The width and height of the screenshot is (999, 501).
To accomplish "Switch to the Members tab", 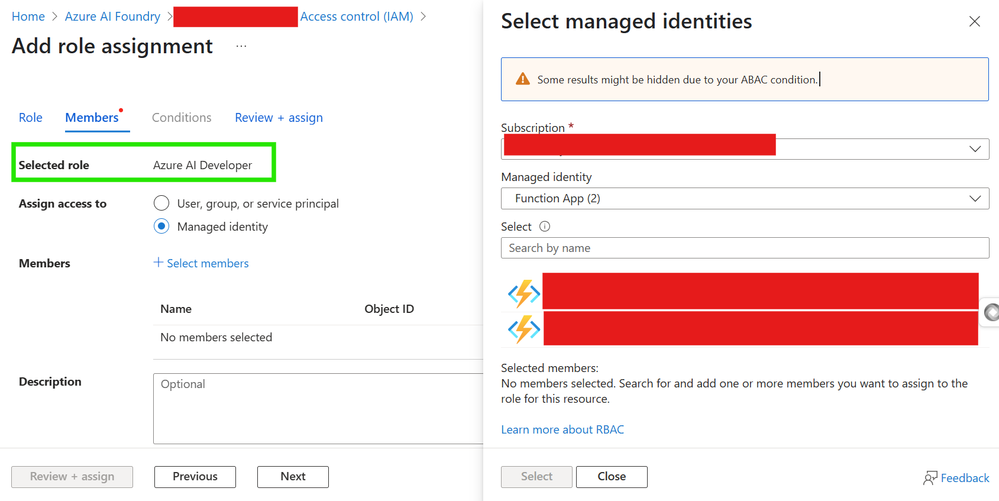I will (92, 117).
